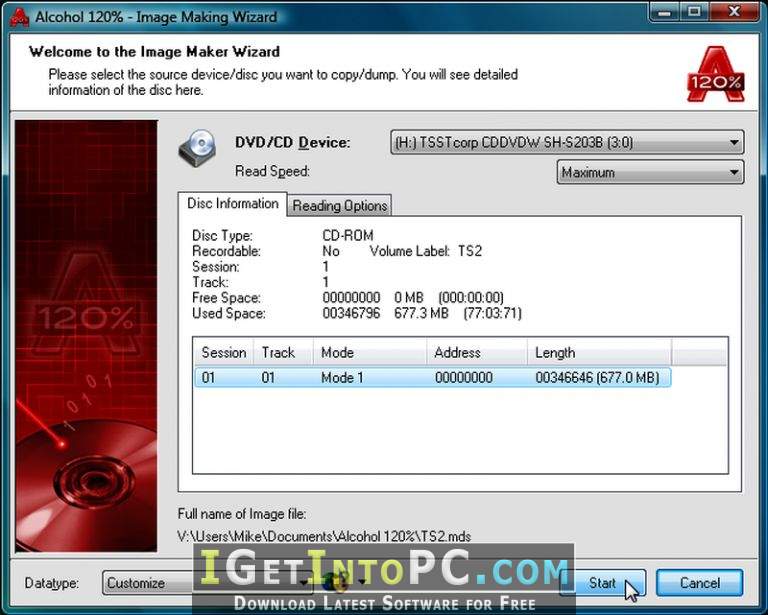The height and width of the screenshot is (615, 768).
Task: Click the Address column header
Action: [x=458, y=353]
